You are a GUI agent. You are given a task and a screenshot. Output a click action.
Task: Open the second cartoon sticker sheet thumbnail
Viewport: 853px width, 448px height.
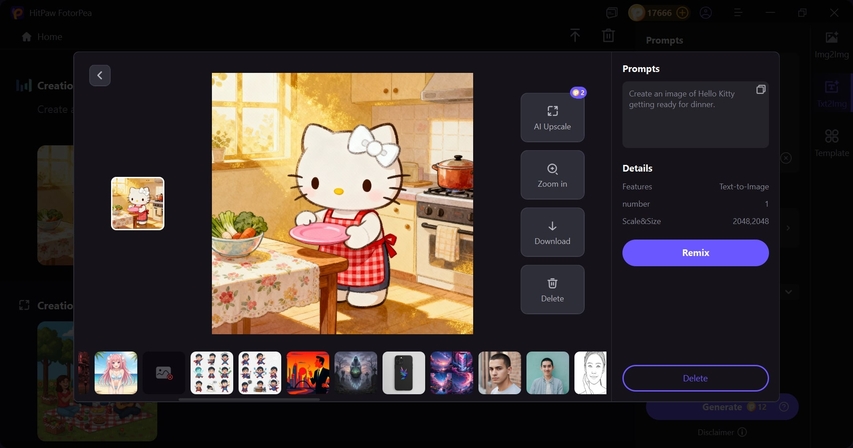click(259, 373)
